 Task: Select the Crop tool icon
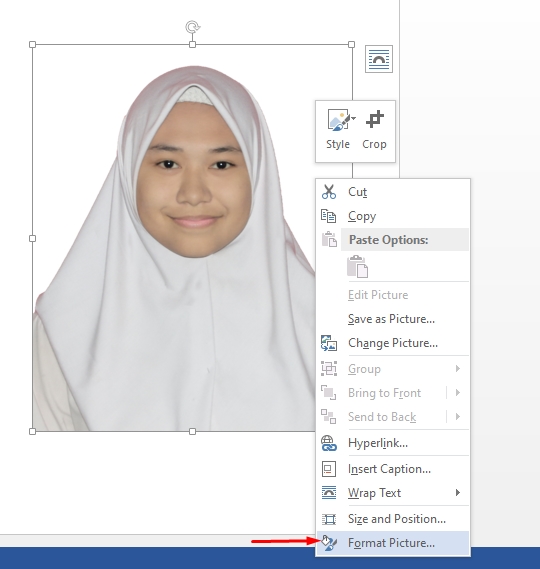[375, 119]
